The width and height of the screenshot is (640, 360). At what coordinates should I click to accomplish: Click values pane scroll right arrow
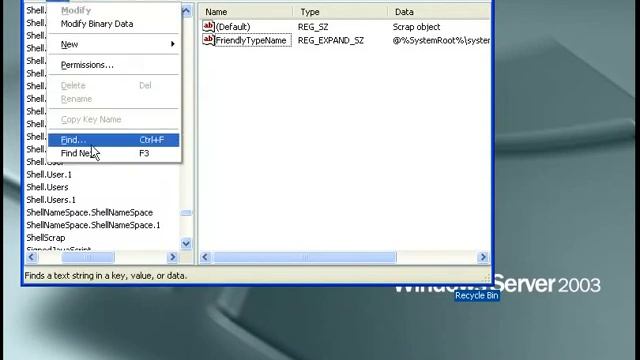click(x=483, y=257)
